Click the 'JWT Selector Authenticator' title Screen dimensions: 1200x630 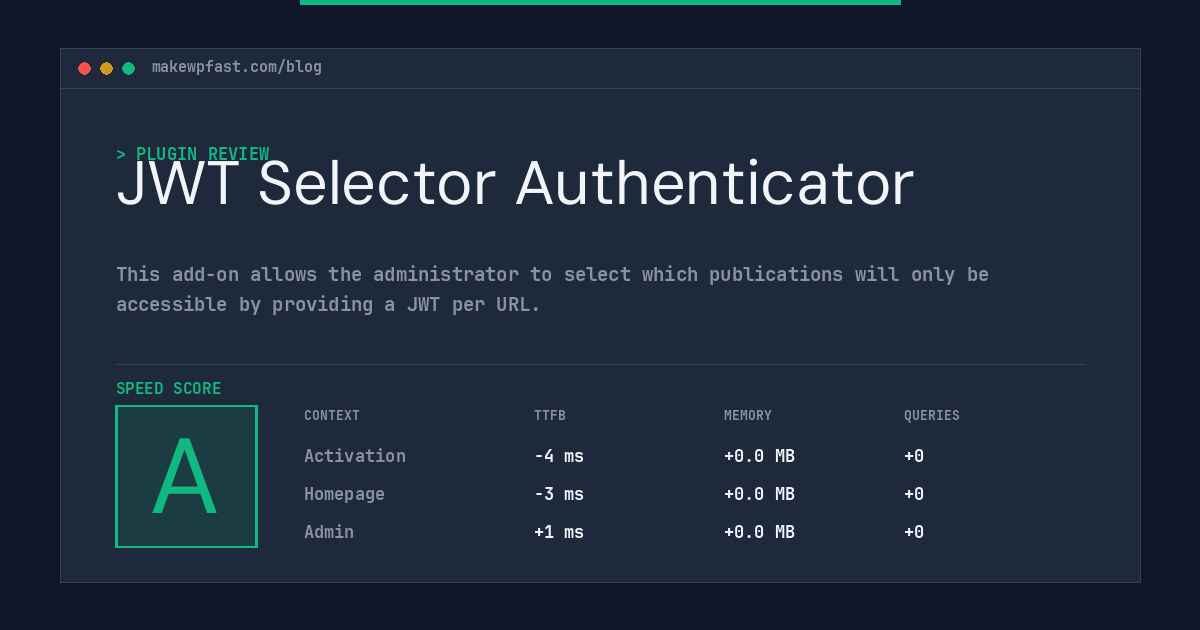(515, 184)
